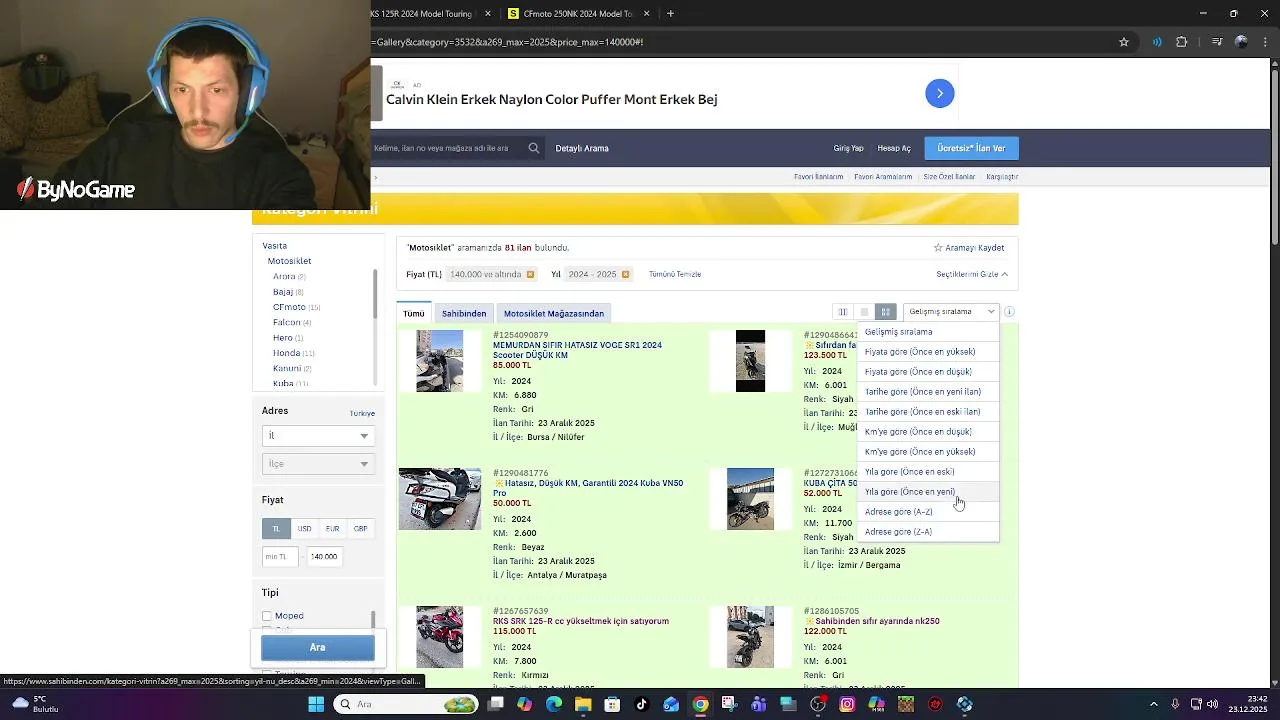The height and width of the screenshot is (720, 1280).
Task: Open the browser extensions puzzle icon
Action: pos(1182,42)
